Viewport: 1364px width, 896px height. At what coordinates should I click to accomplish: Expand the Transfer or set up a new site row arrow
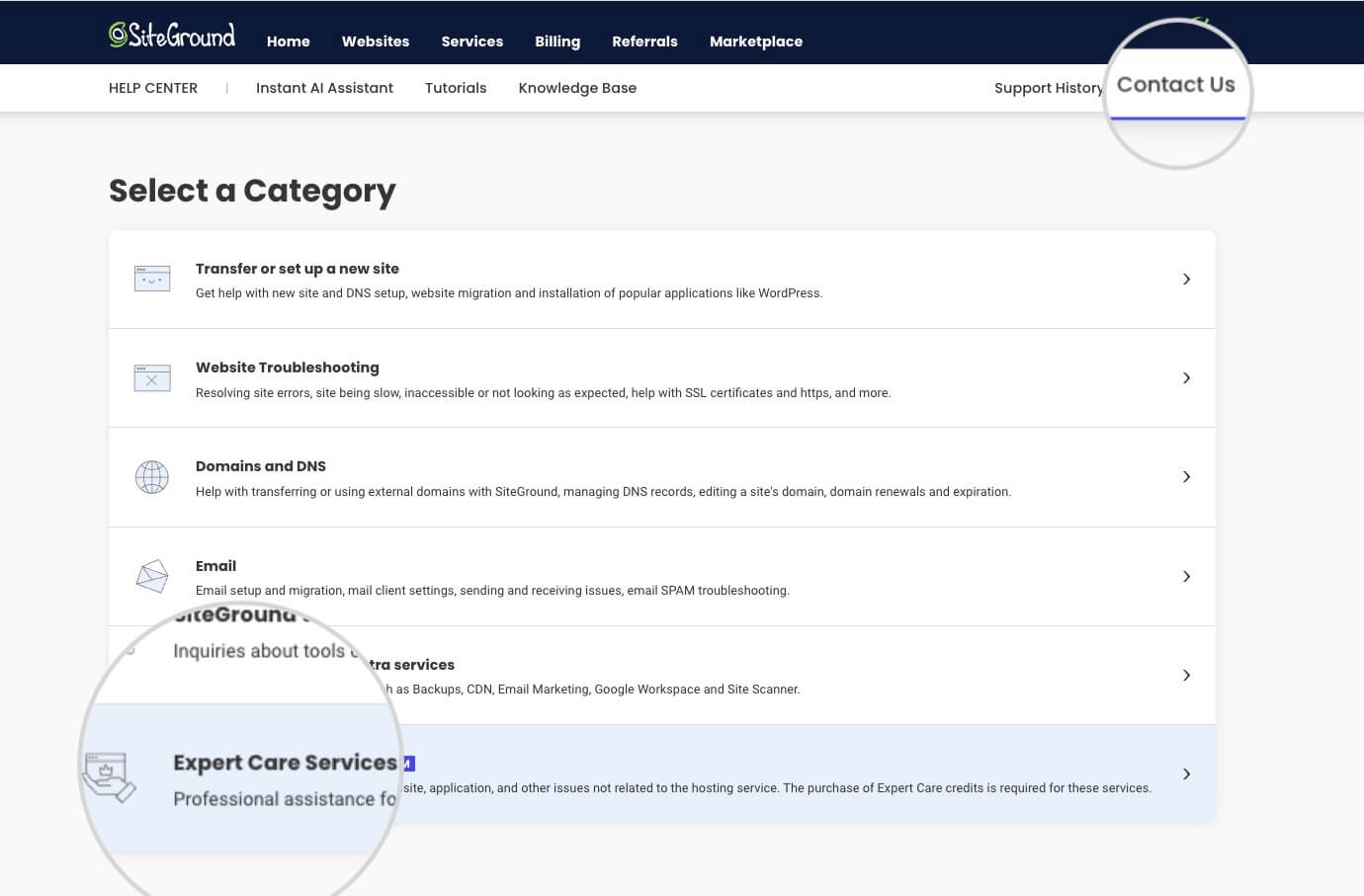coord(1186,280)
